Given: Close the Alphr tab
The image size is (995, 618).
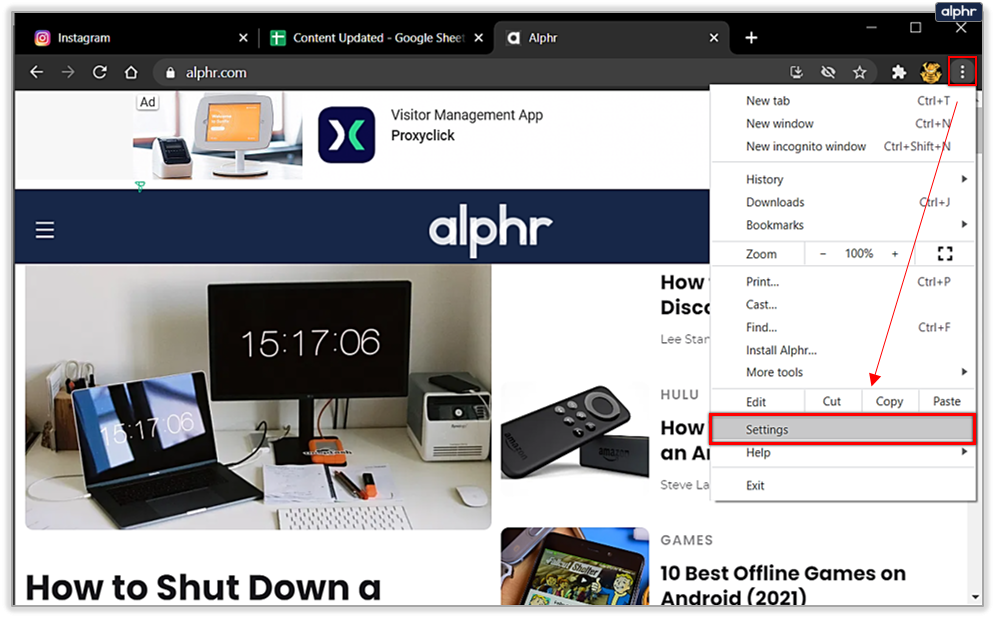Looking at the screenshot, I should [x=714, y=38].
